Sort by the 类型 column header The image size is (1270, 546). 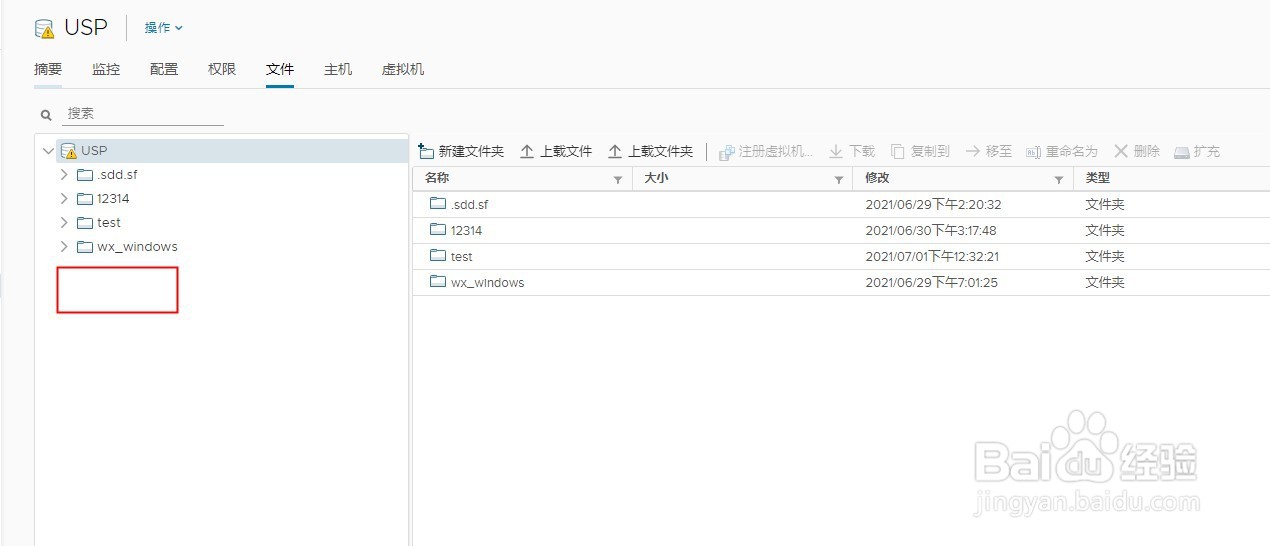(1098, 178)
